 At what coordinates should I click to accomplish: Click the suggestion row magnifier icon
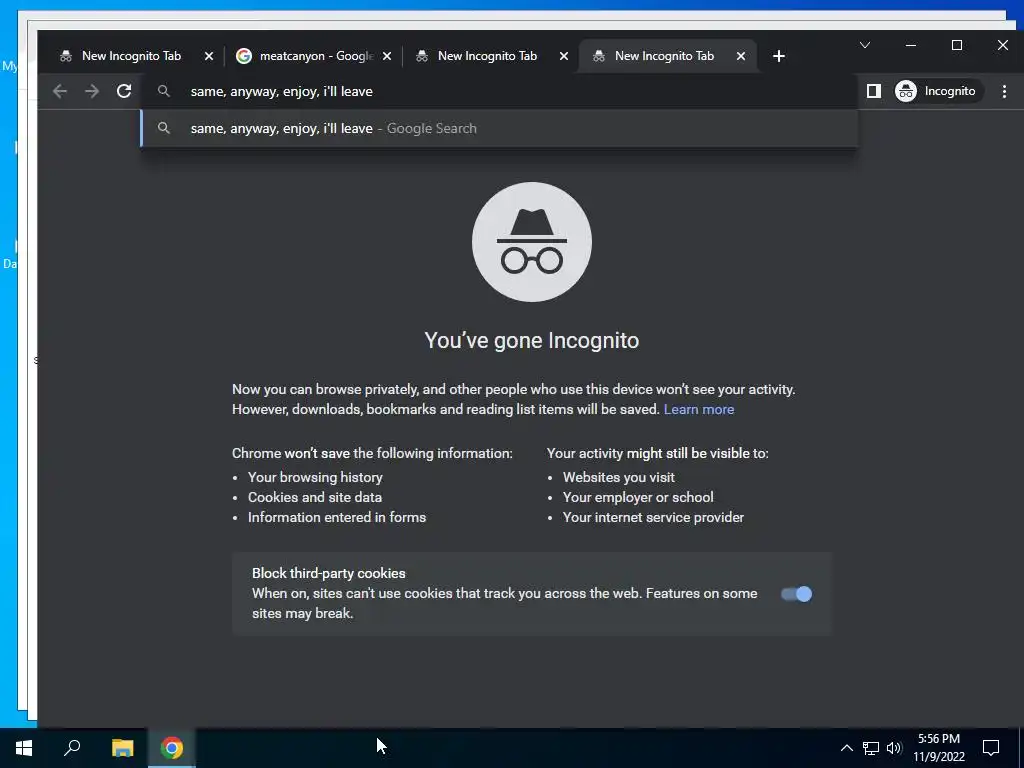[x=164, y=129]
